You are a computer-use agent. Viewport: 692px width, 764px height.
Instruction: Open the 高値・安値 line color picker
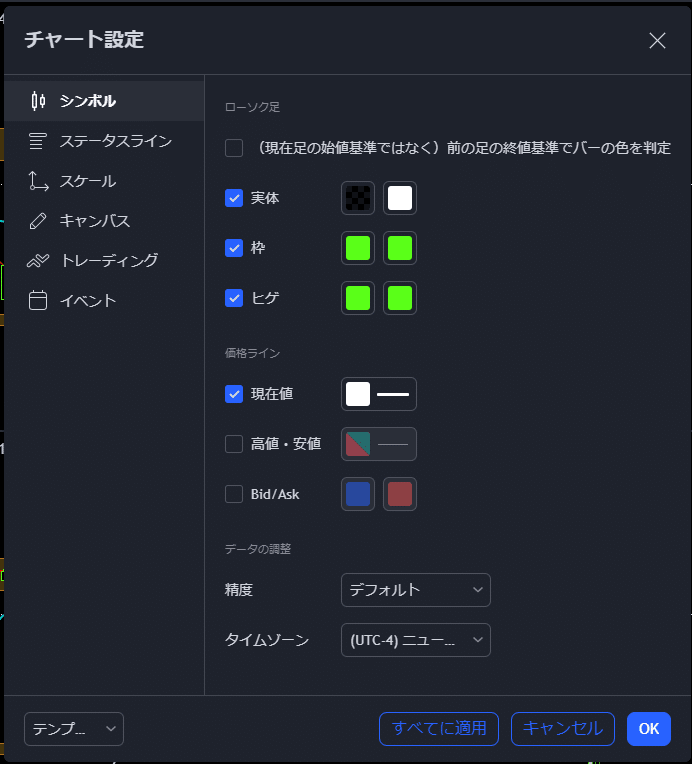click(x=379, y=444)
